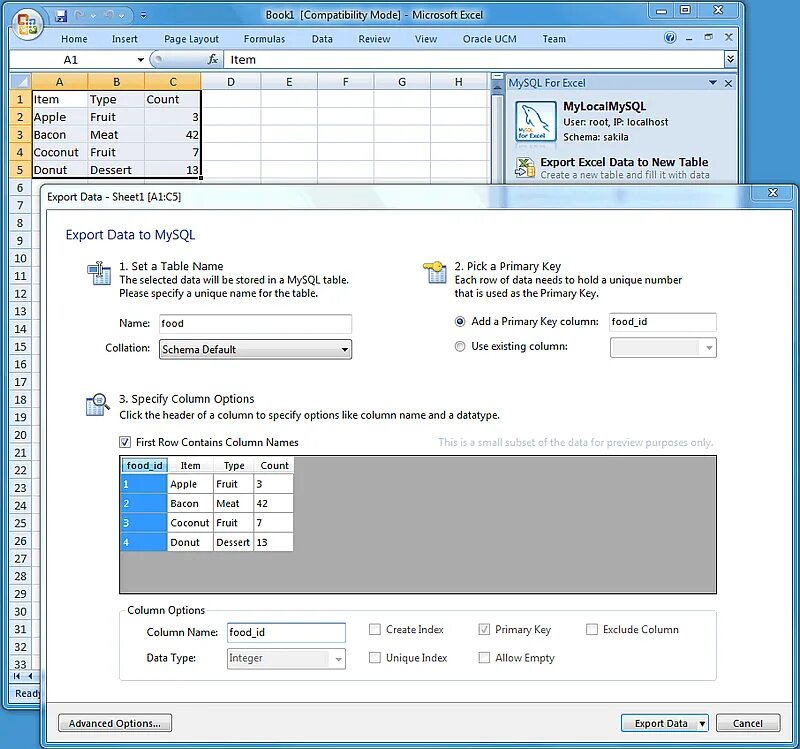
Task: Open the Formulas ribbon tab
Action: tap(264, 39)
